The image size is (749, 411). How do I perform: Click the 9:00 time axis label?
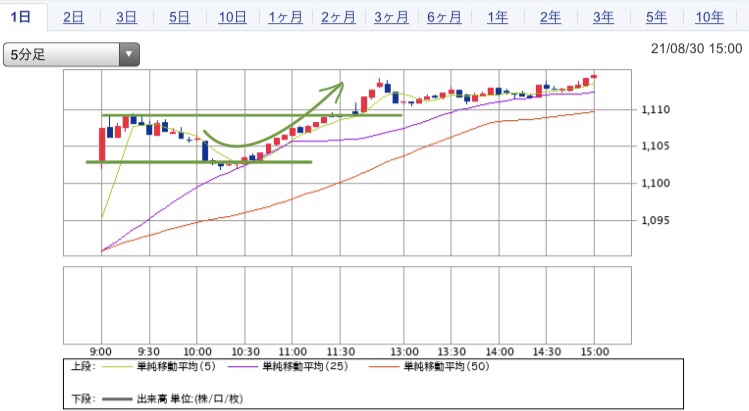101,352
